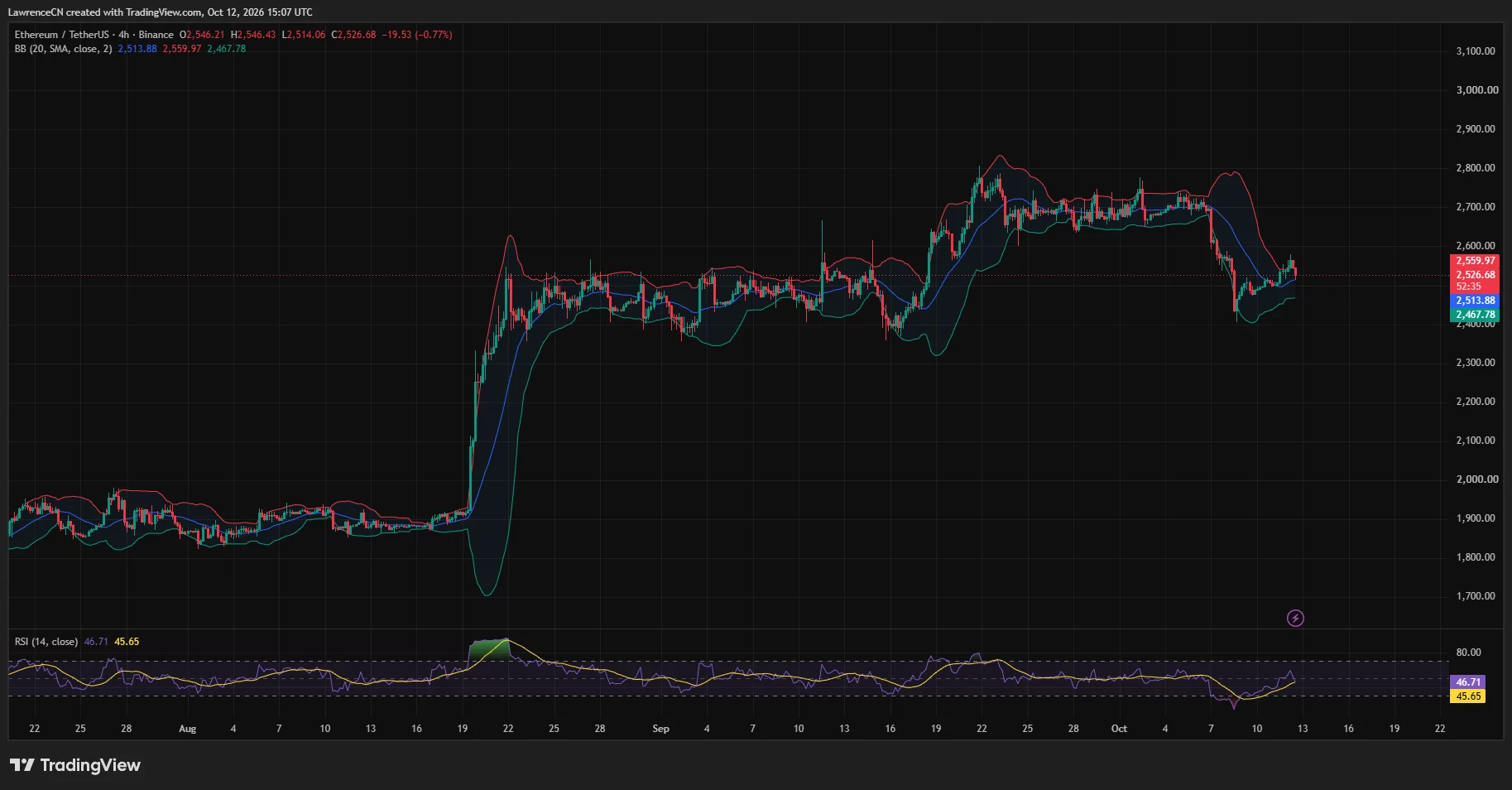
Task: Click the RSI (14, close) legend label
Action: pyautogui.click(x=46, y=642)
